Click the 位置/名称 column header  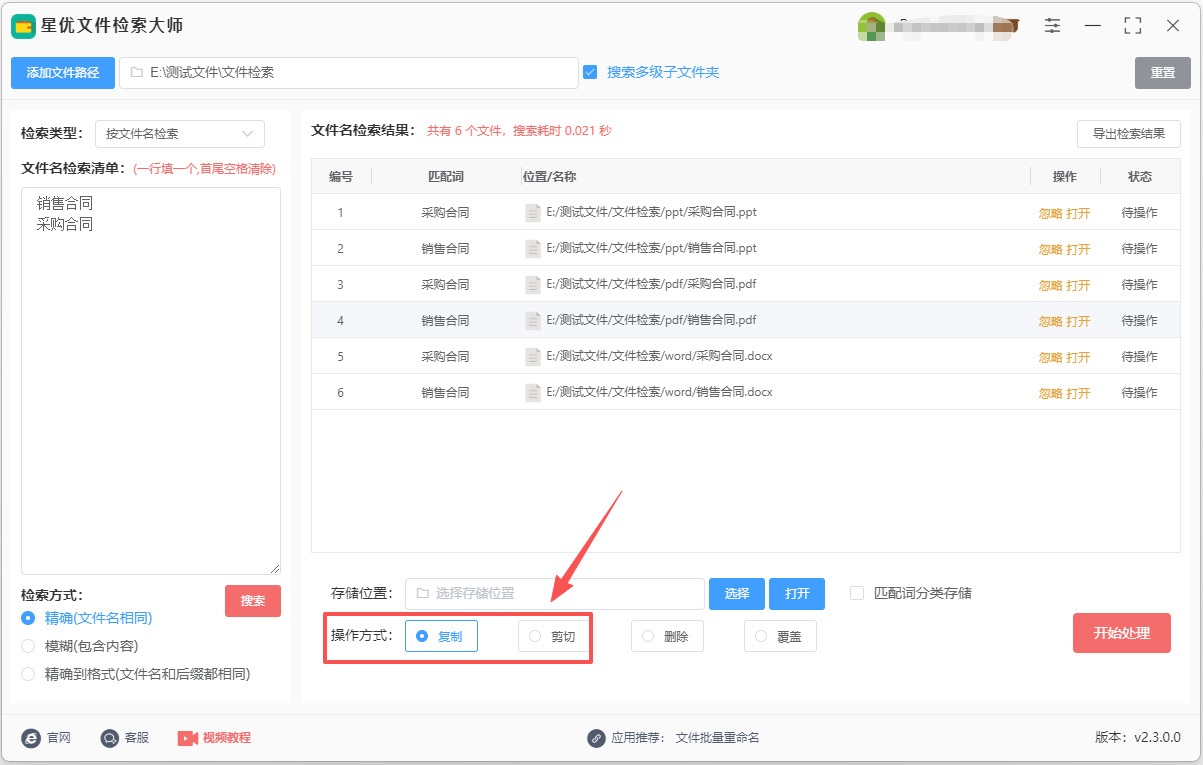tap(549, 177)
